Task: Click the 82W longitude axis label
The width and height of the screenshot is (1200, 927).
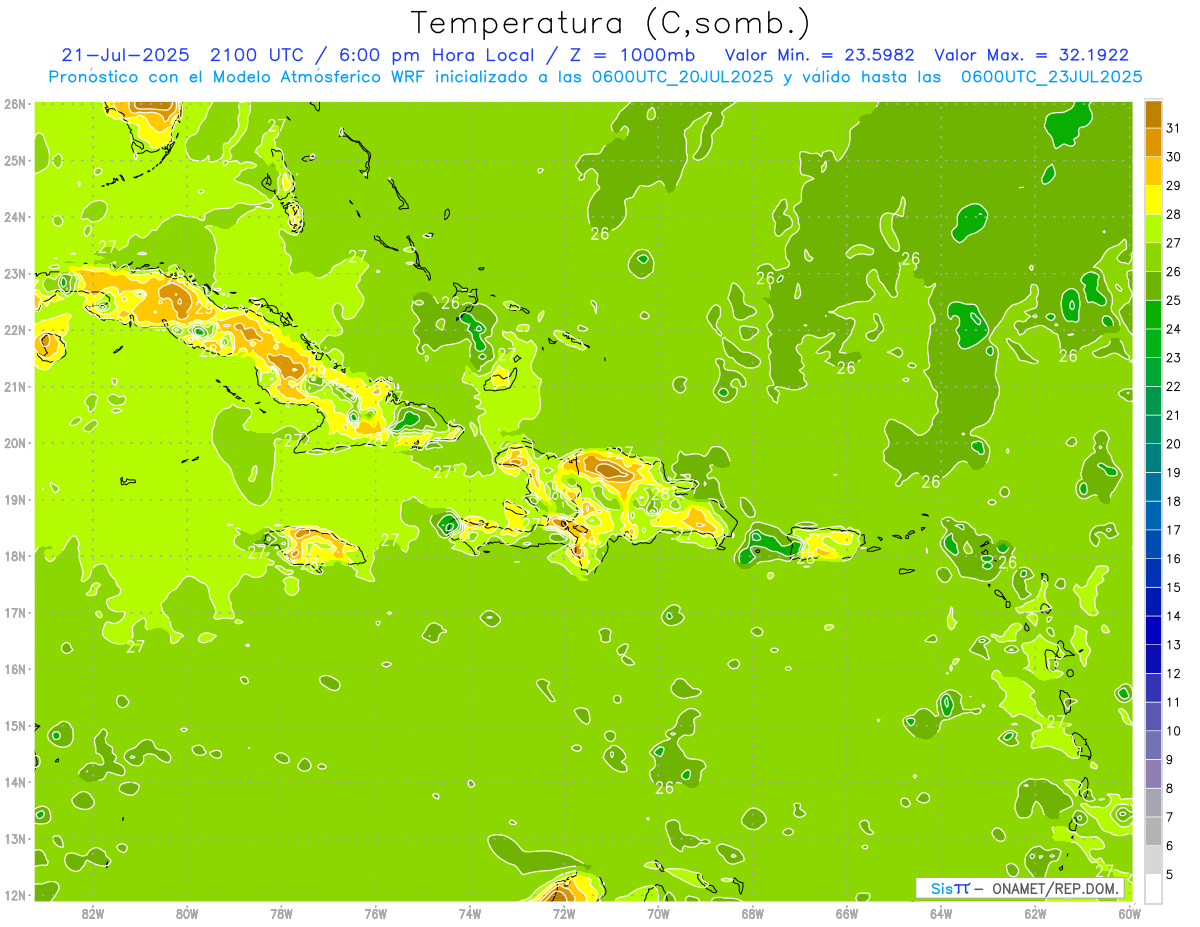Action: [93, 913]
